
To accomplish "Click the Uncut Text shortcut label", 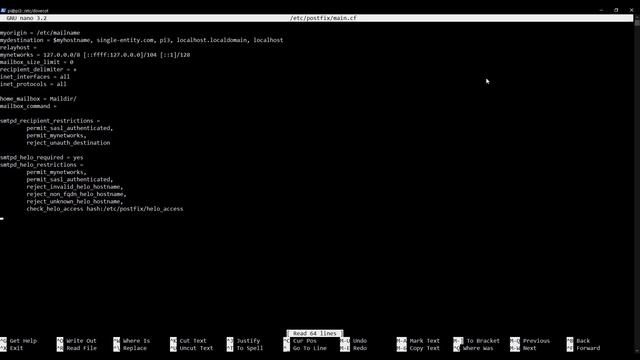I will [x=196, y=348].
